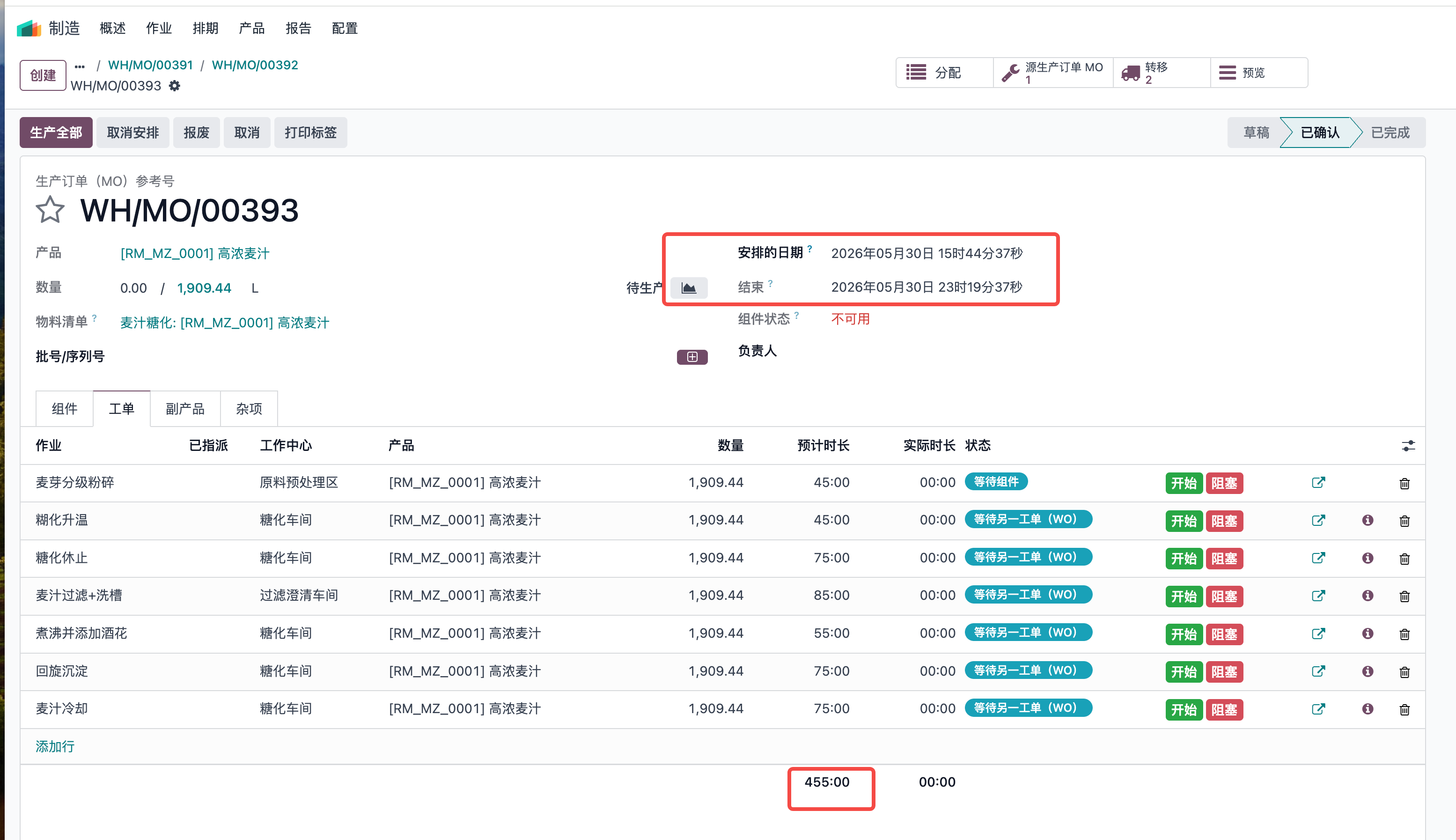Delete the 麦芽分级粉碎 work order row
Viewport: 1456px width, 840px height.
(x=1405, y=484)
